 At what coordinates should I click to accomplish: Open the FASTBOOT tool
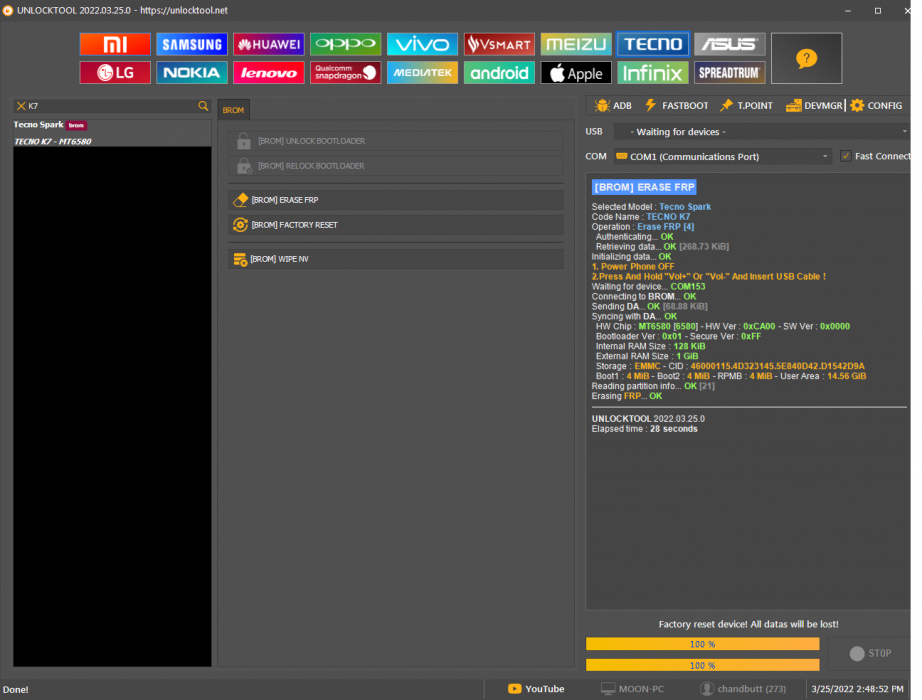(x=676, y=105)
